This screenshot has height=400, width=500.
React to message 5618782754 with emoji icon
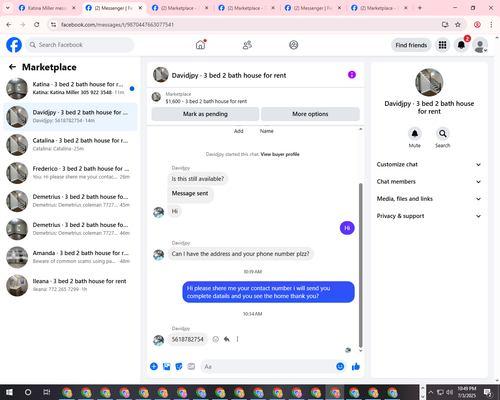point(216,339)
